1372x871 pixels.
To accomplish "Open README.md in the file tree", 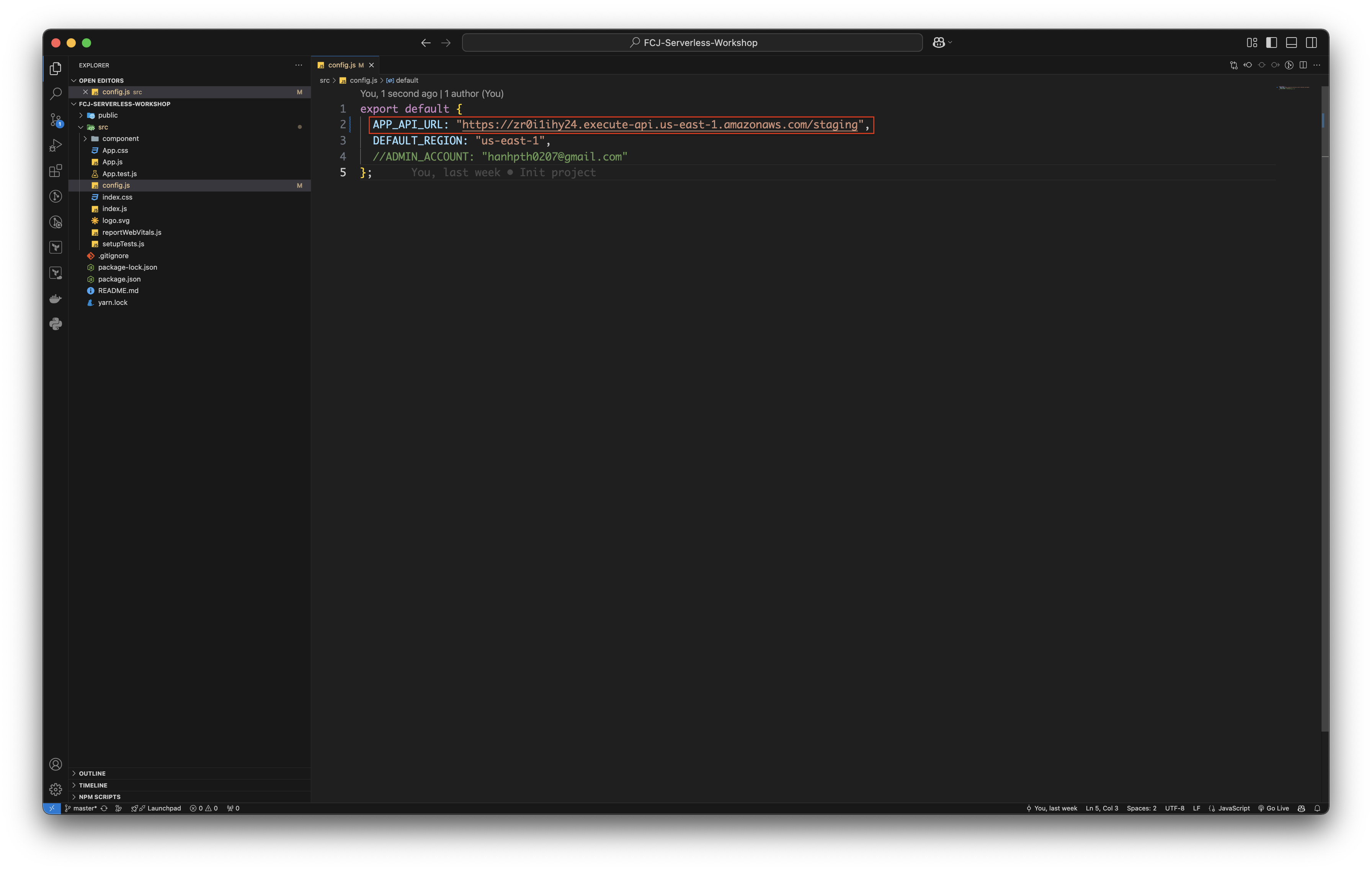I will pyautogui.click(x=118, y=291).
